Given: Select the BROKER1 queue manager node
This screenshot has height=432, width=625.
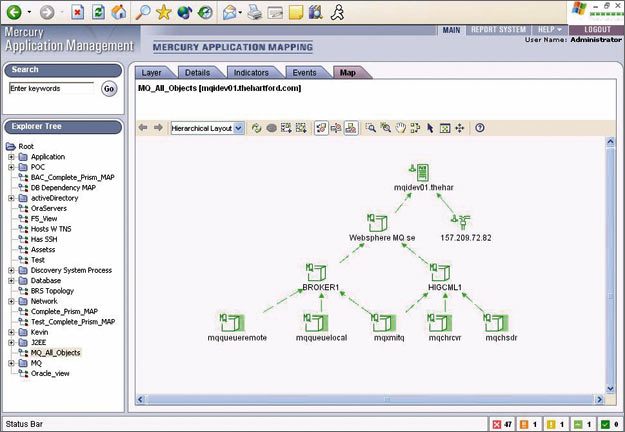Looking at the screenshot, I should point(320,277).
